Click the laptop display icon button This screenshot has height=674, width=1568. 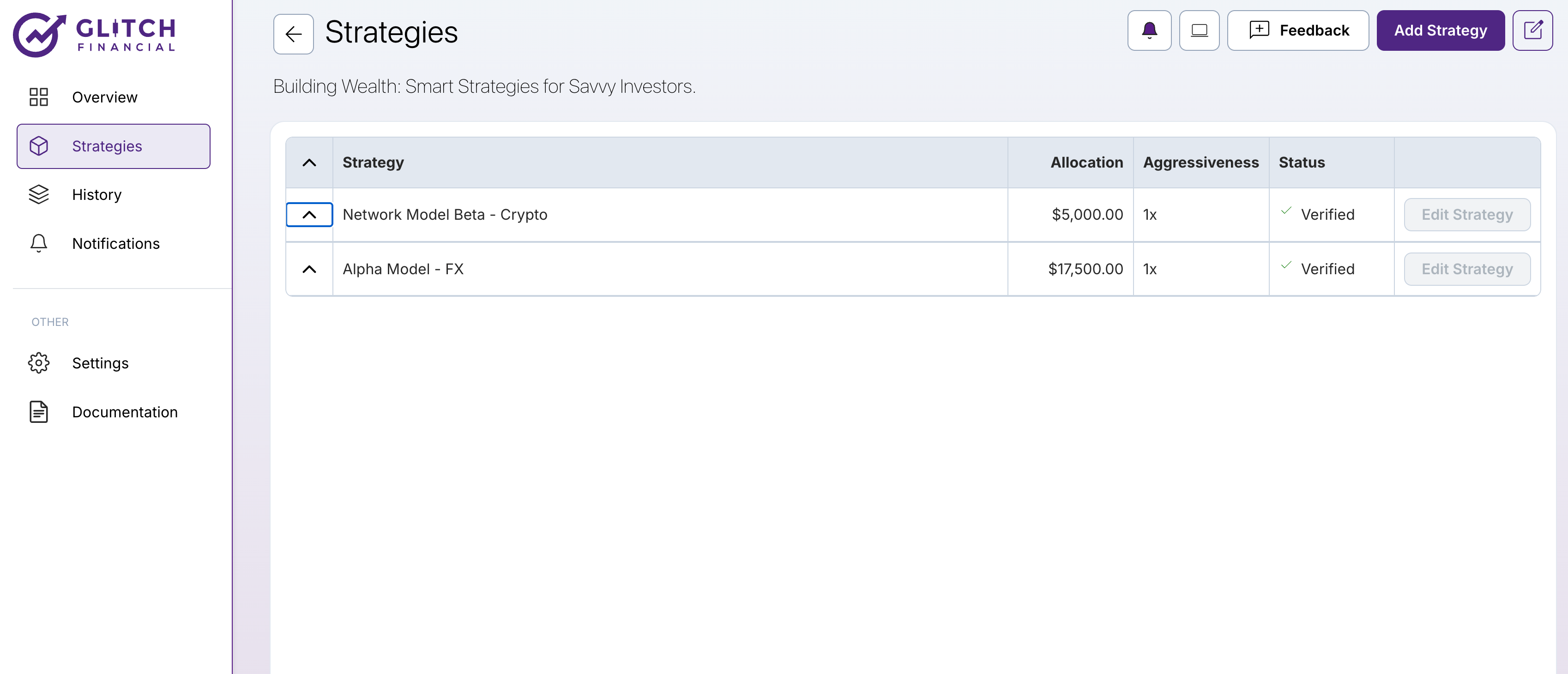[x=1199, y=30]
